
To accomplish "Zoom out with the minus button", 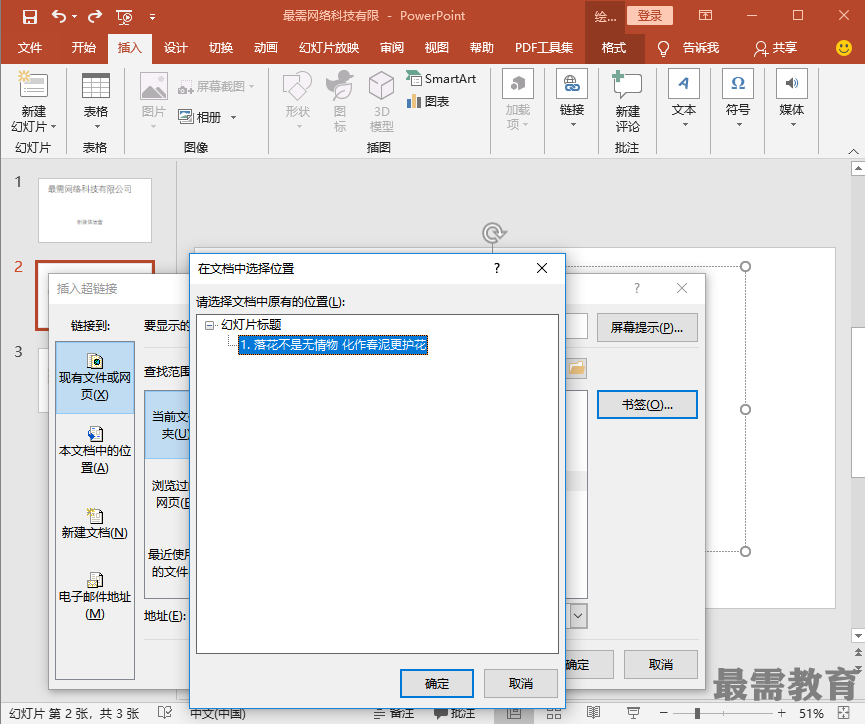I will [664, 713].
